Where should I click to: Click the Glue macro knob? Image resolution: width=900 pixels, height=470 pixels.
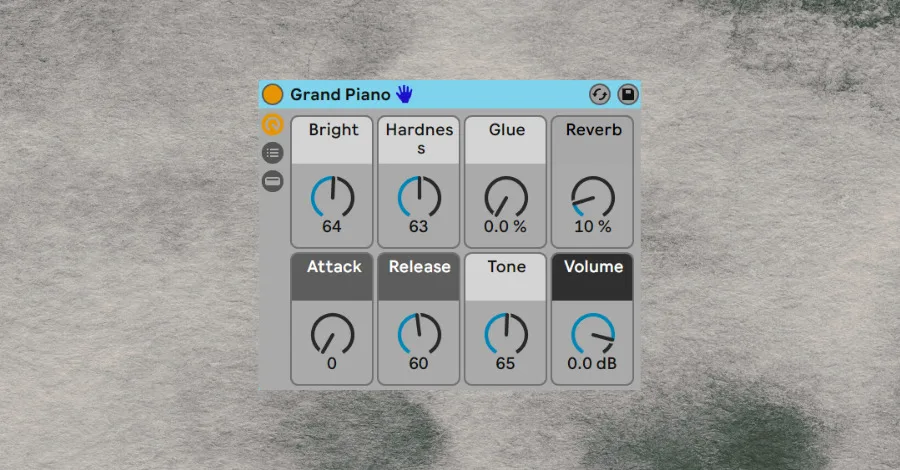point(506,197)
